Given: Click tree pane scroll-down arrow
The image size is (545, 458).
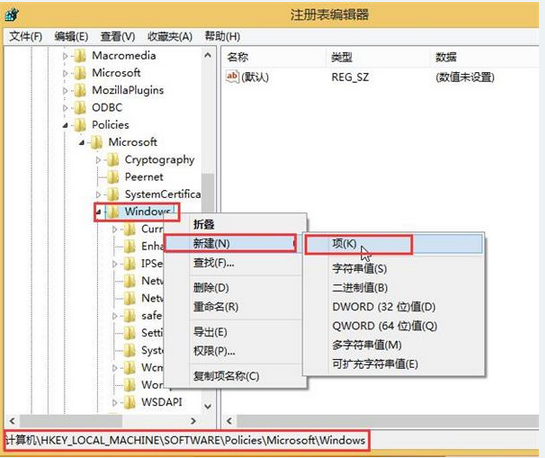Looking at the screenshot, I should coord(208,406).
